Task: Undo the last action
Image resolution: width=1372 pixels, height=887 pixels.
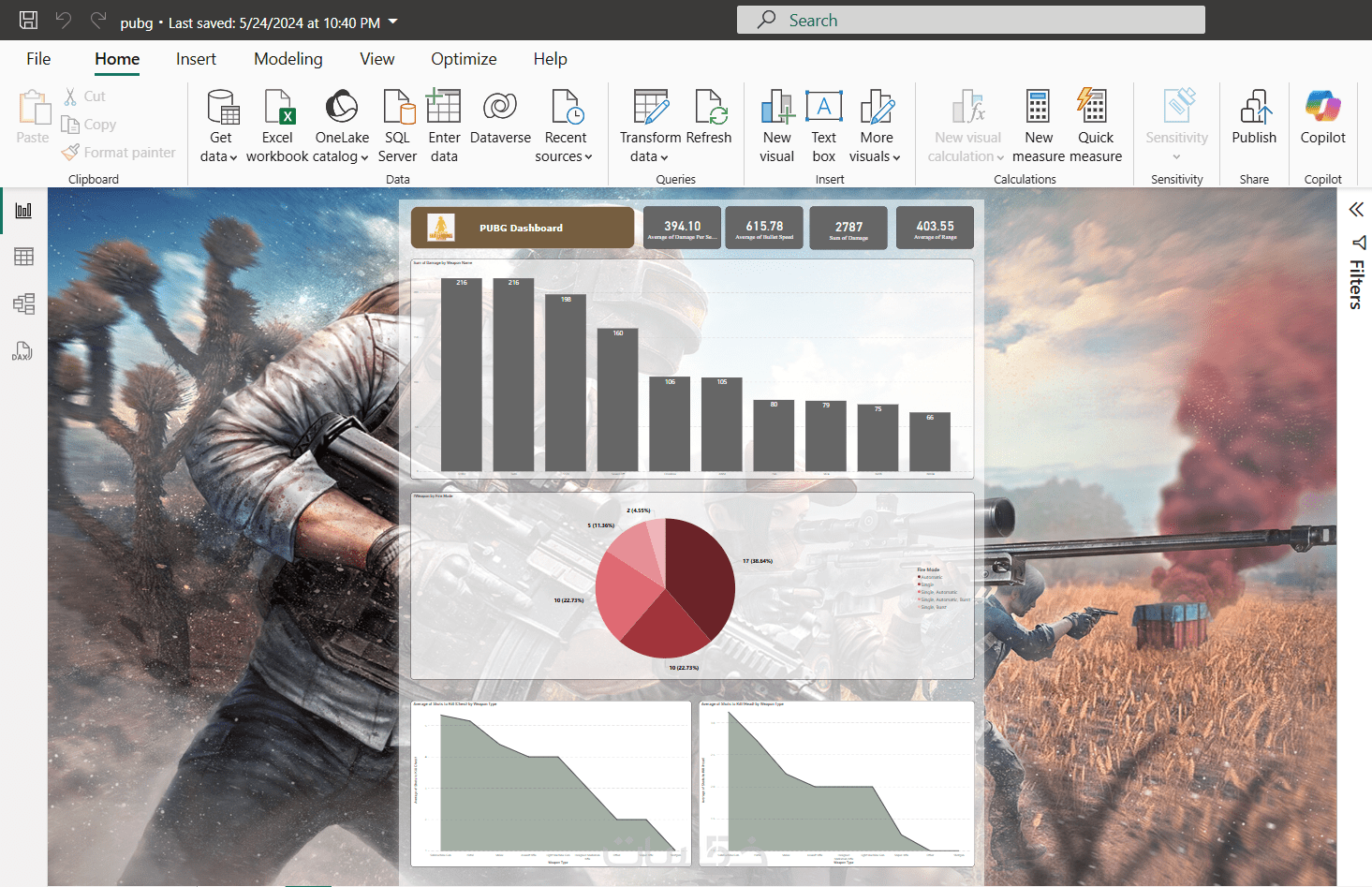Action: coord(64,20)
